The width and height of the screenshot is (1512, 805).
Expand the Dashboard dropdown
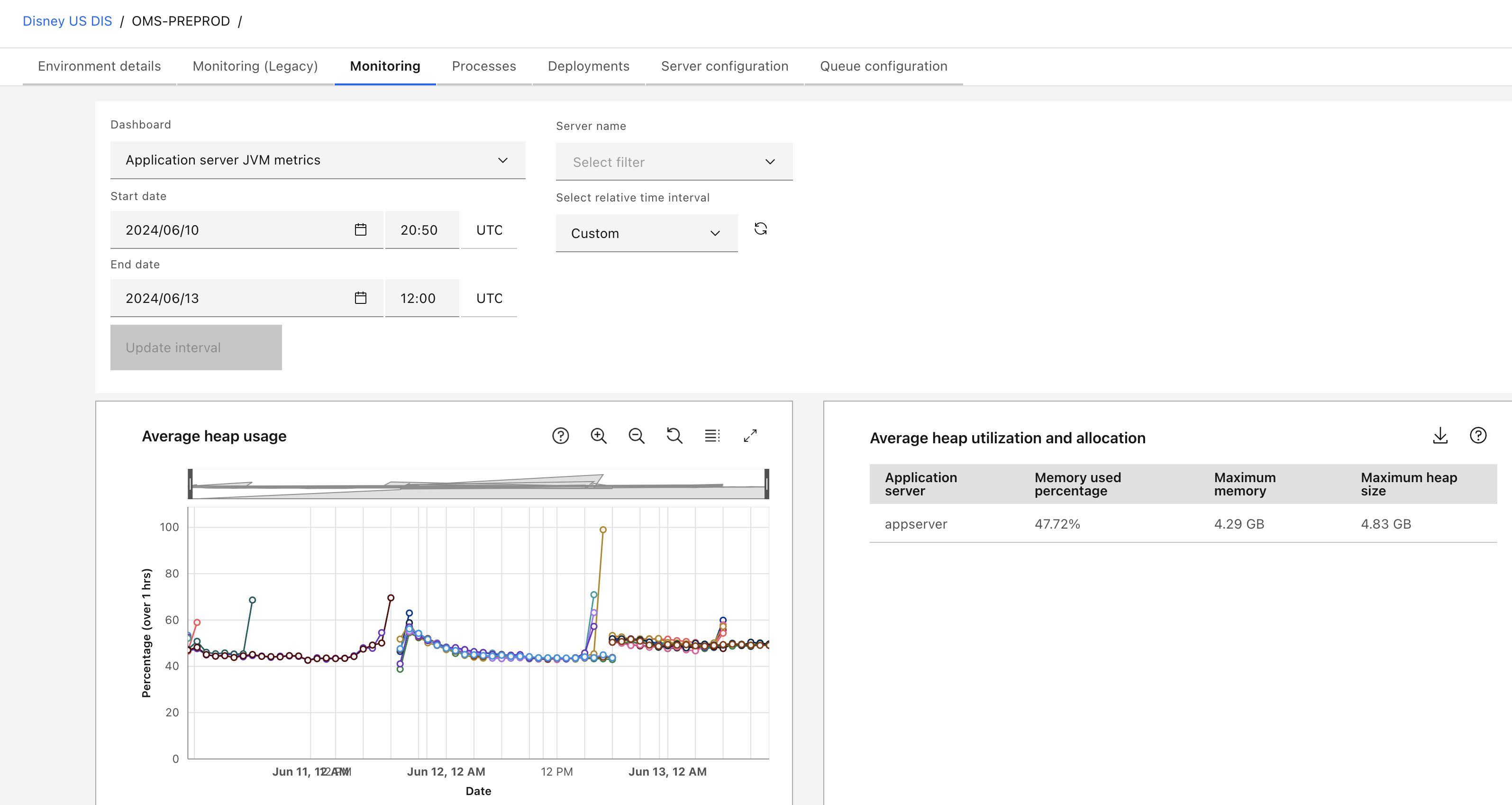pyautogui.click(x=318, y=160)
